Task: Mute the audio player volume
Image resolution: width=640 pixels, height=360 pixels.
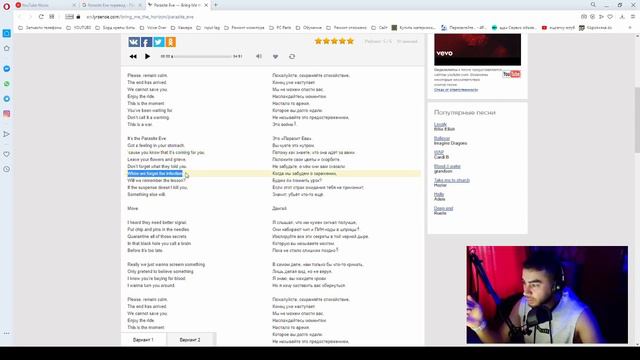Action: [259, 56]
